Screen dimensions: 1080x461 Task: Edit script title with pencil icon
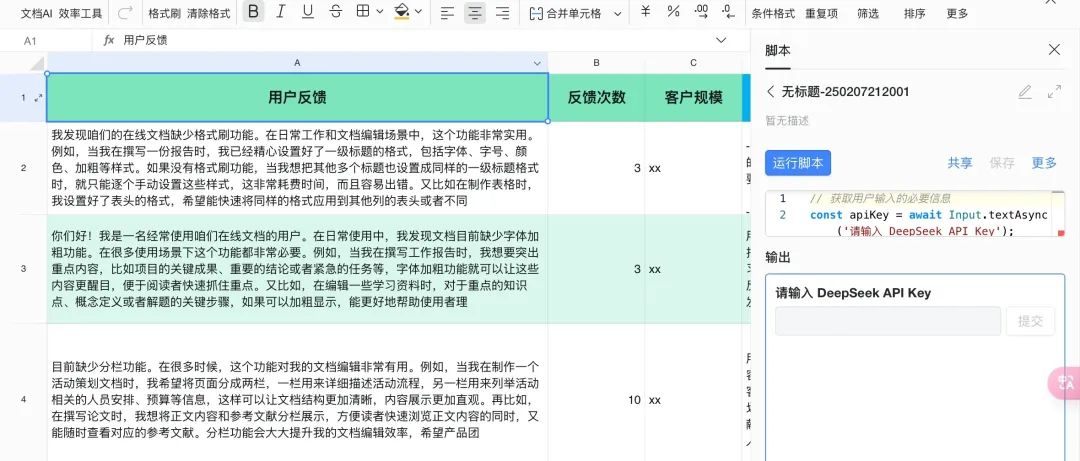pos(1025,92)
